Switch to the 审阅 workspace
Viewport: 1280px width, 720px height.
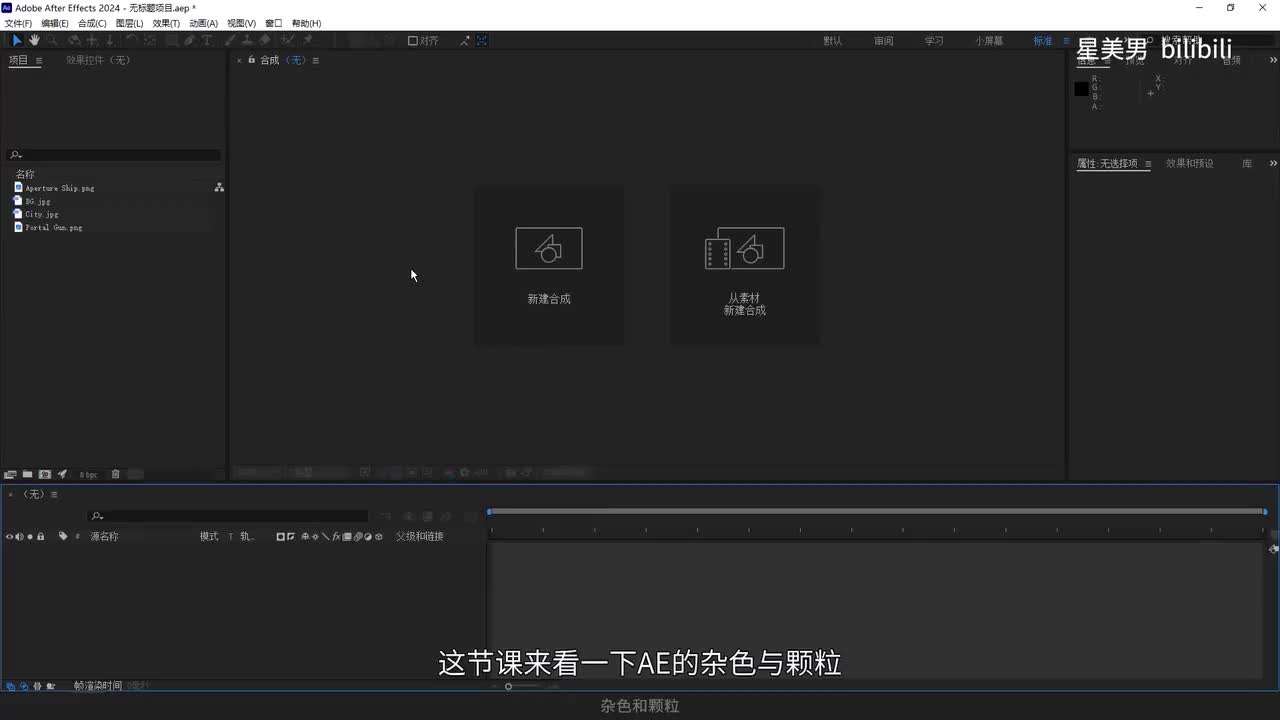coord(883,41)
